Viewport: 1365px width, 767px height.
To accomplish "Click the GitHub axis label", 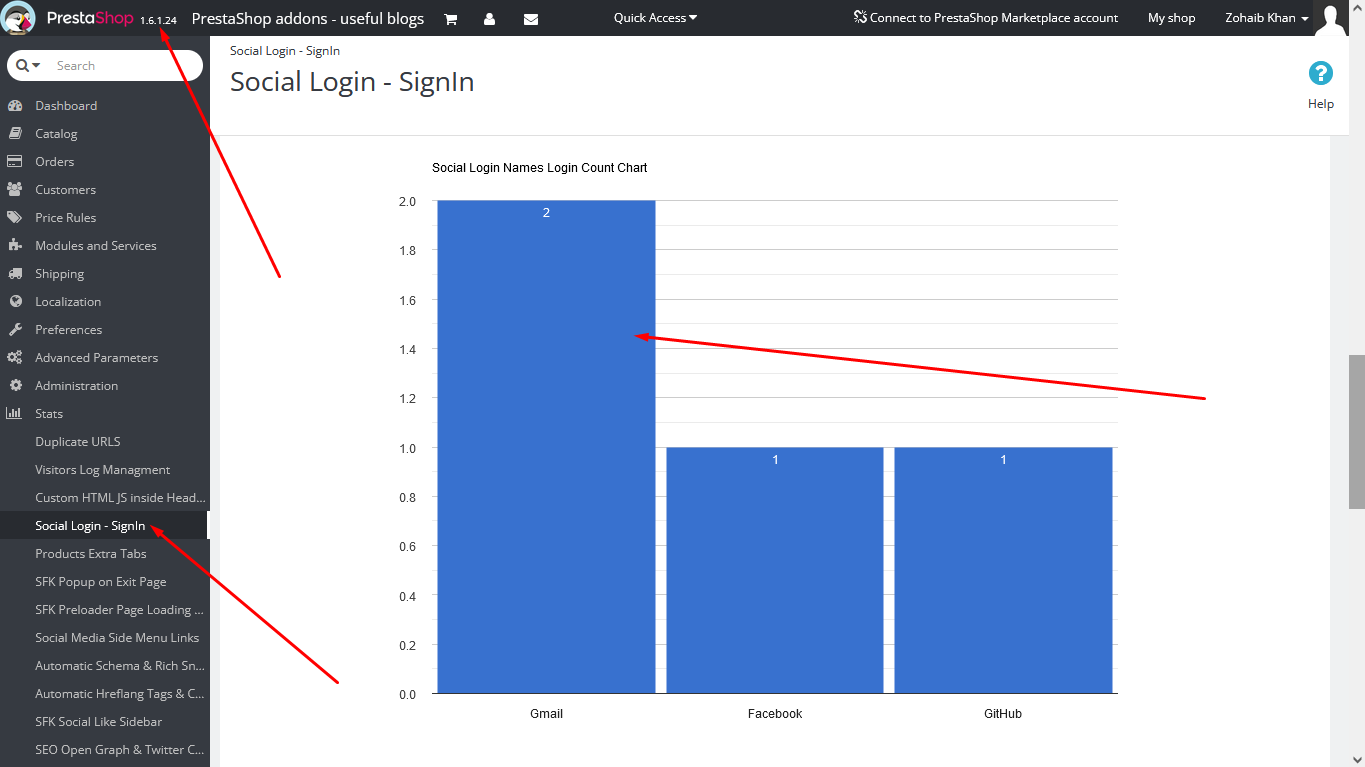I will pos(1003,714).
